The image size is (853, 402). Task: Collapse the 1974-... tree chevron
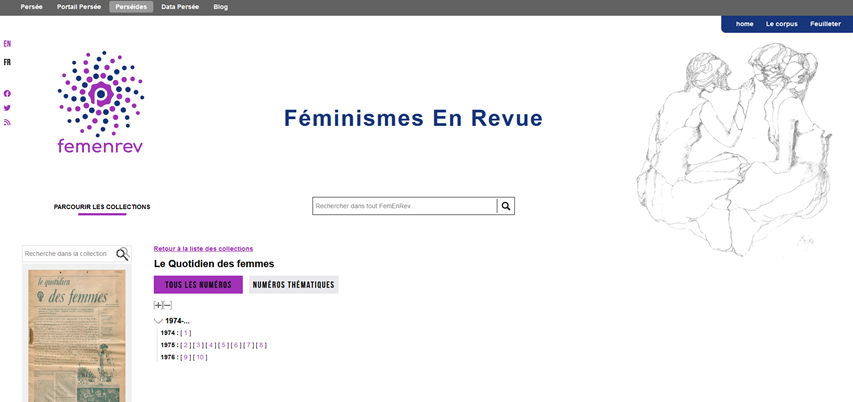pos(158,321)
